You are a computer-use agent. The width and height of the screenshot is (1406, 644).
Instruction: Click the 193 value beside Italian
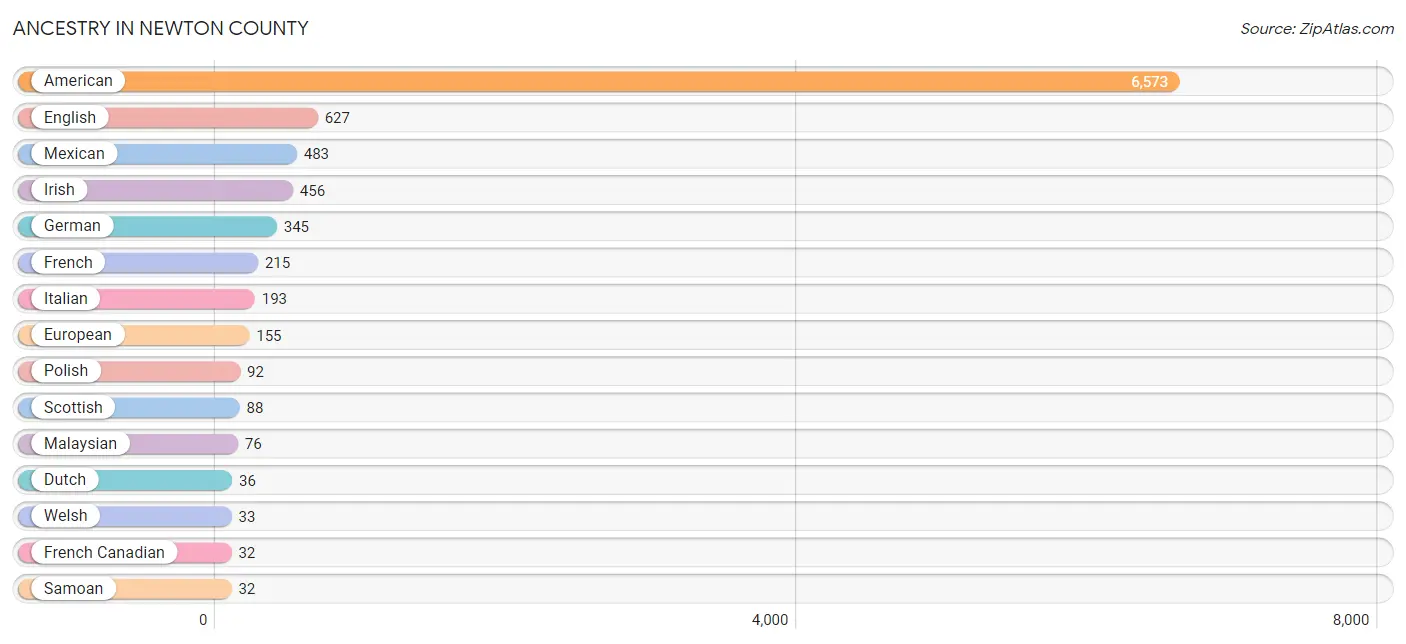[274, 299]
